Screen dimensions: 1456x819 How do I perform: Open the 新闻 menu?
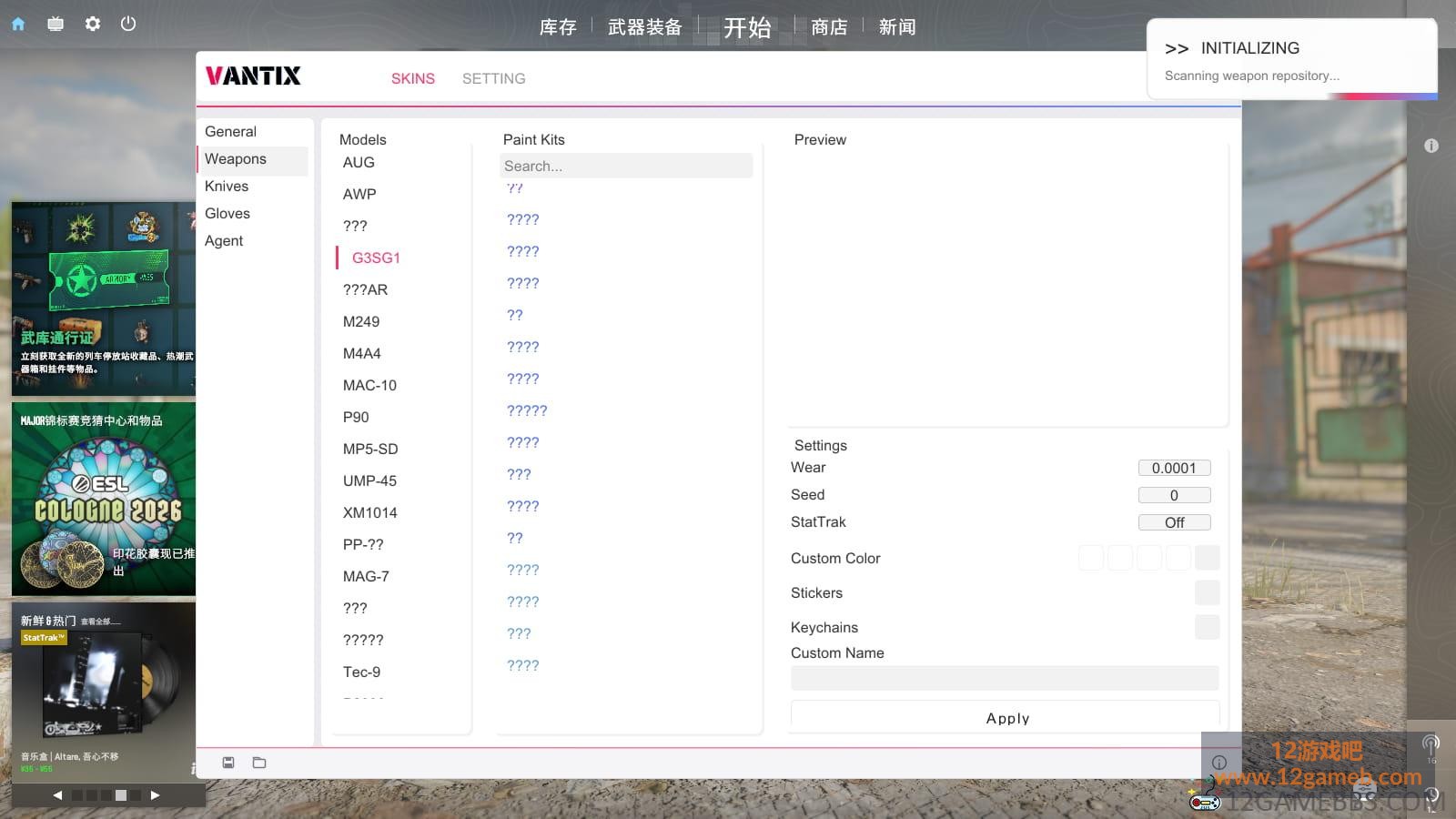897,27
